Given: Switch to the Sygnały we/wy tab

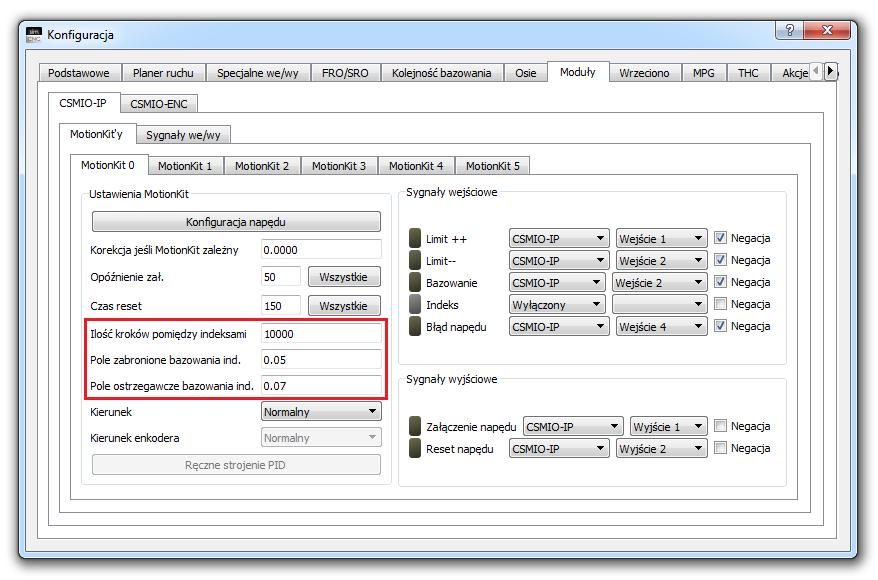Looking at the screenshot, I should [x=184, y=135].
